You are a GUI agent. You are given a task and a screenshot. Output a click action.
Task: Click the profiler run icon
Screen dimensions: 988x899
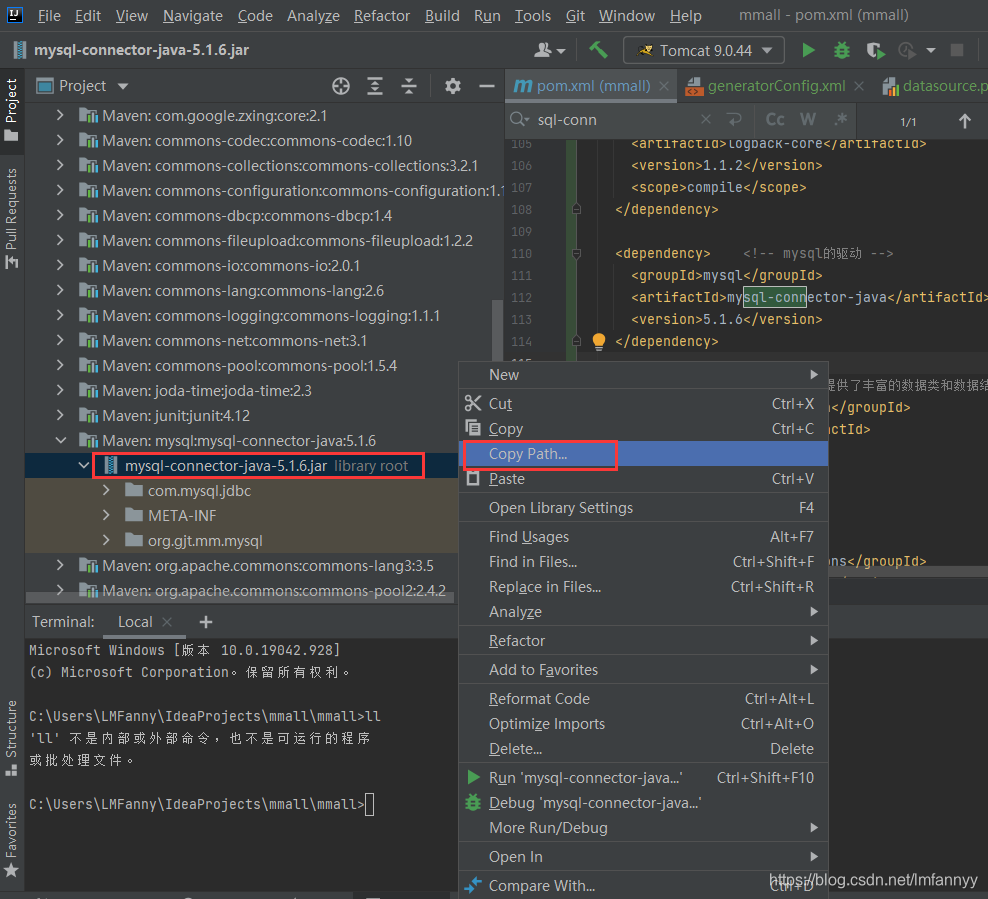(x=907, y=50)
